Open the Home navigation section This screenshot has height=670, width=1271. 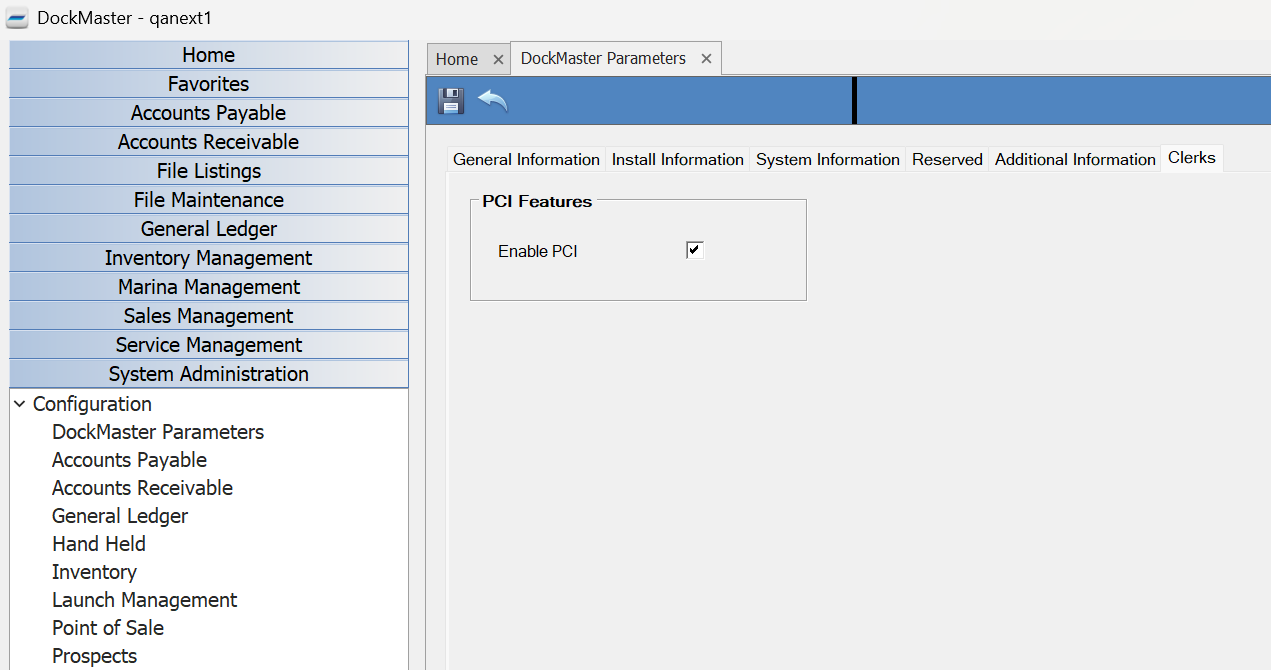tap(209, 55)
